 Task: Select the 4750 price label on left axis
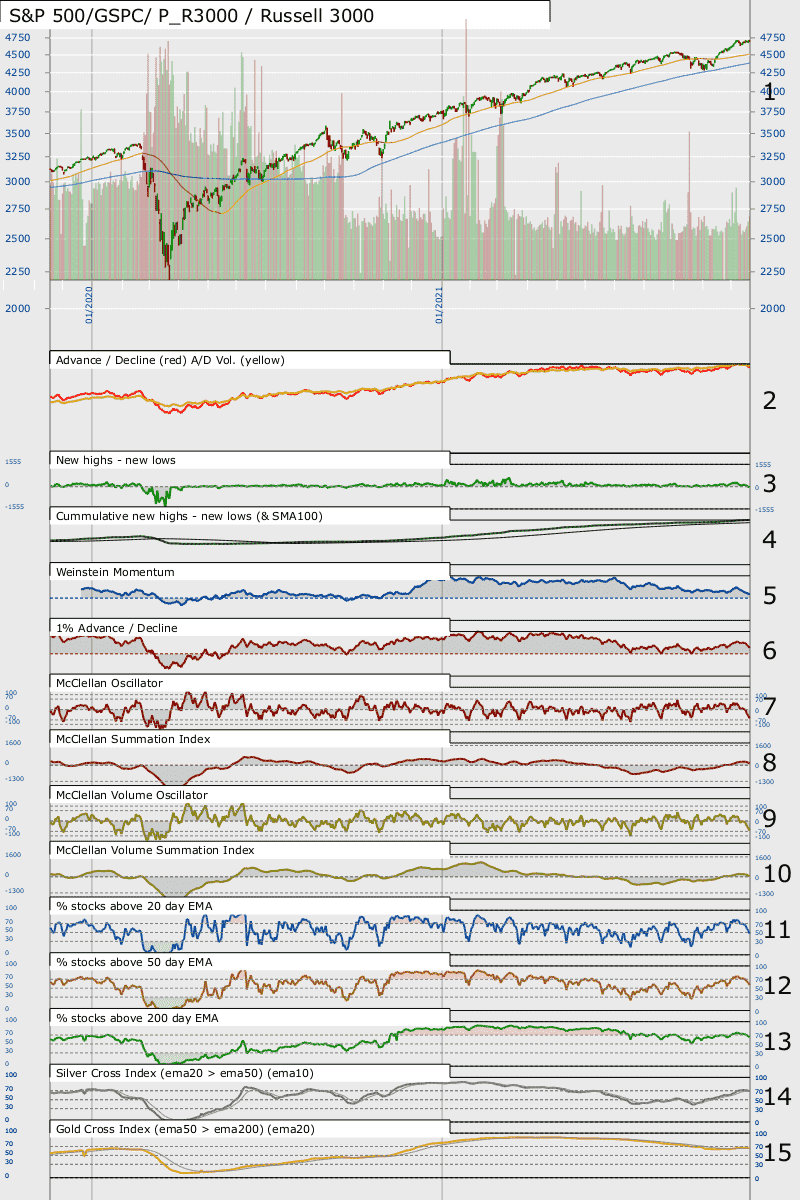pyautogui.click(x=17, y=37)
